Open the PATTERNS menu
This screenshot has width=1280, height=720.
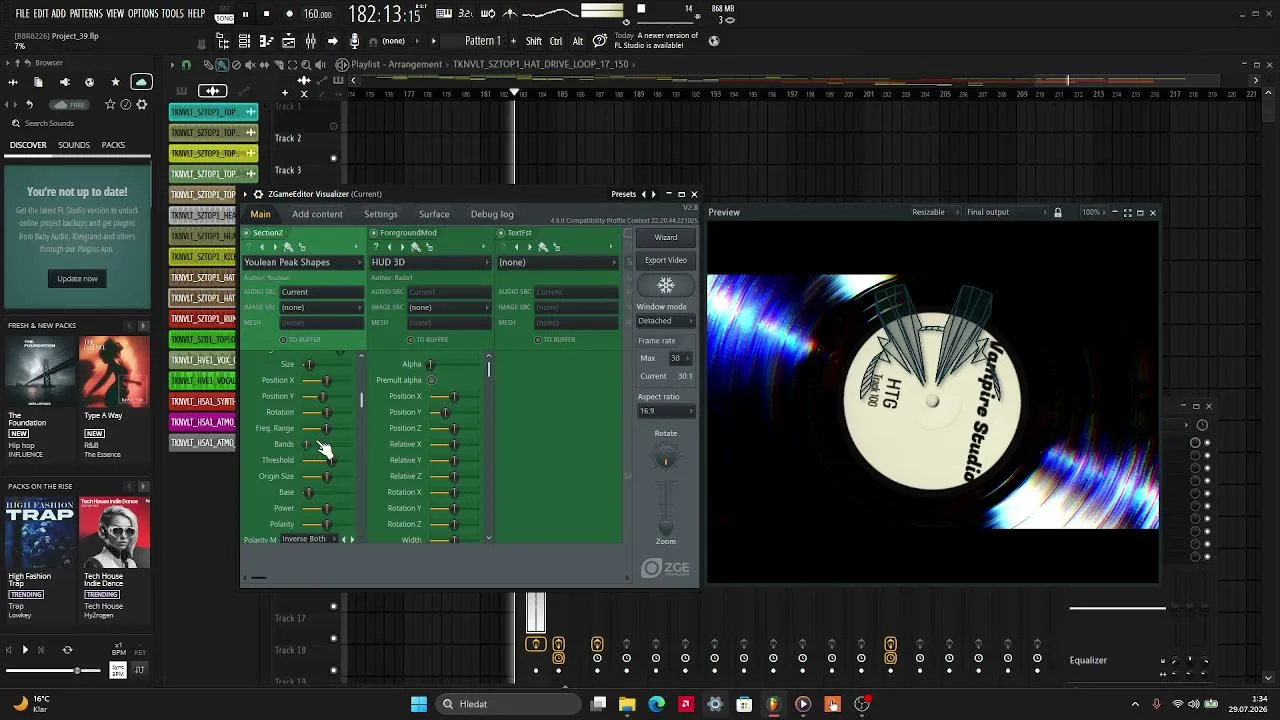click(x=86, y=14)
